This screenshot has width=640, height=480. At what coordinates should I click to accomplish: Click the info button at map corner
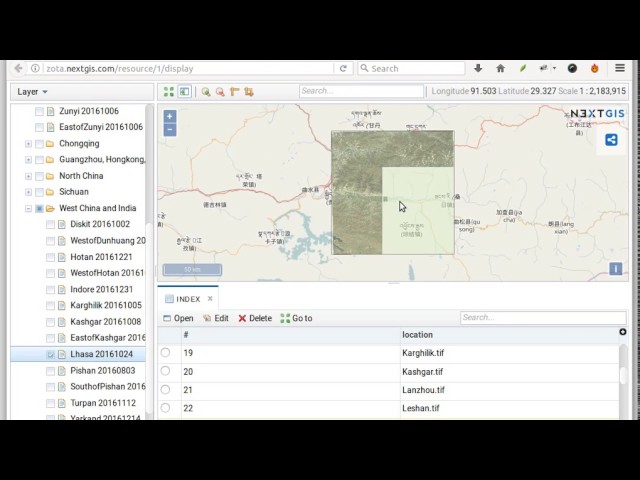click(x=616, y=269)
